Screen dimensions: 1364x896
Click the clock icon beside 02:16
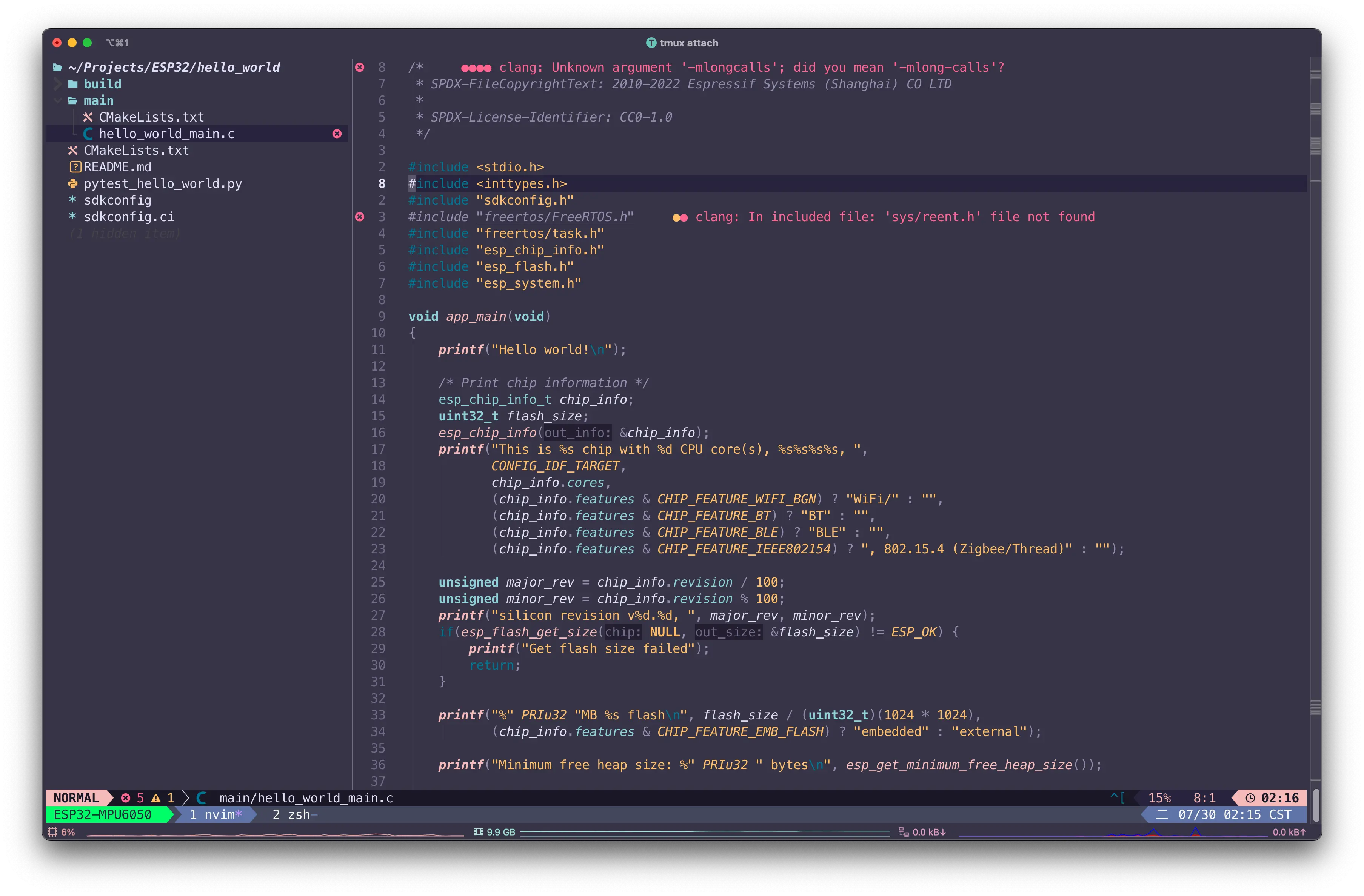(1250, 797)
